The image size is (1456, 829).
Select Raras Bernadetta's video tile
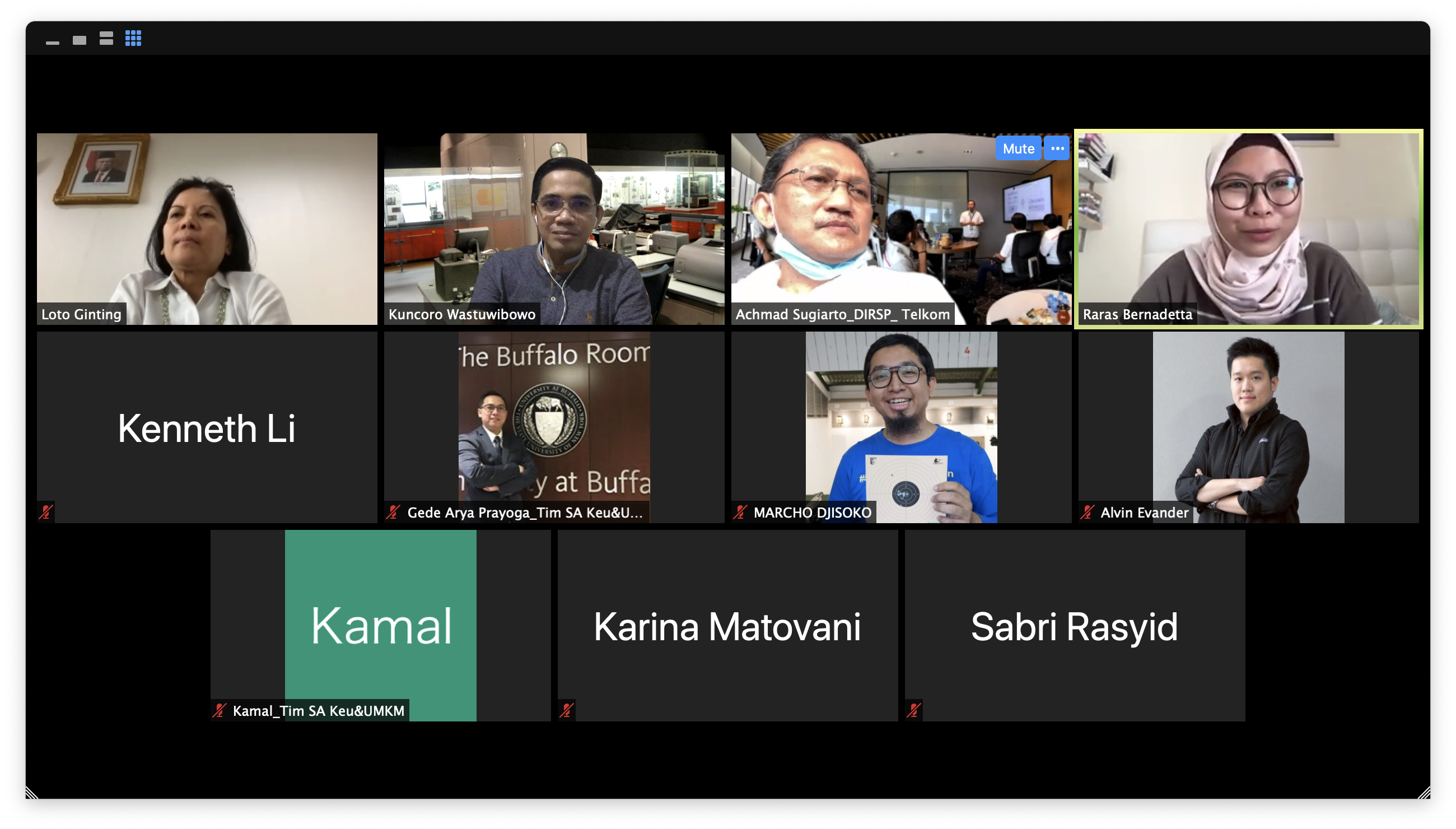point(1248,229)
